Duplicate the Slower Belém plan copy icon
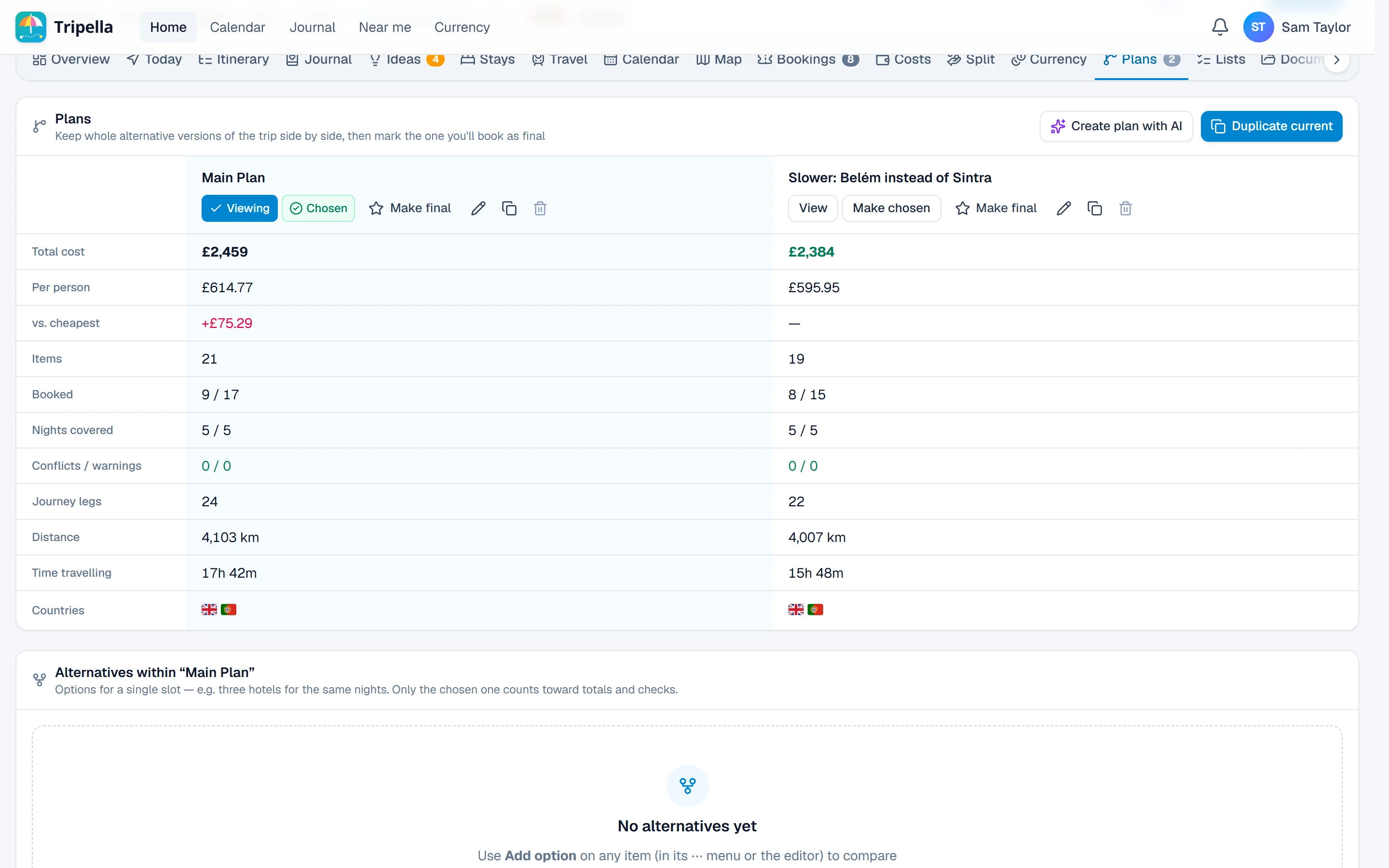The height and width of the screenshot is (868, 1389). pyautogui.click(x=1094, y=208)
